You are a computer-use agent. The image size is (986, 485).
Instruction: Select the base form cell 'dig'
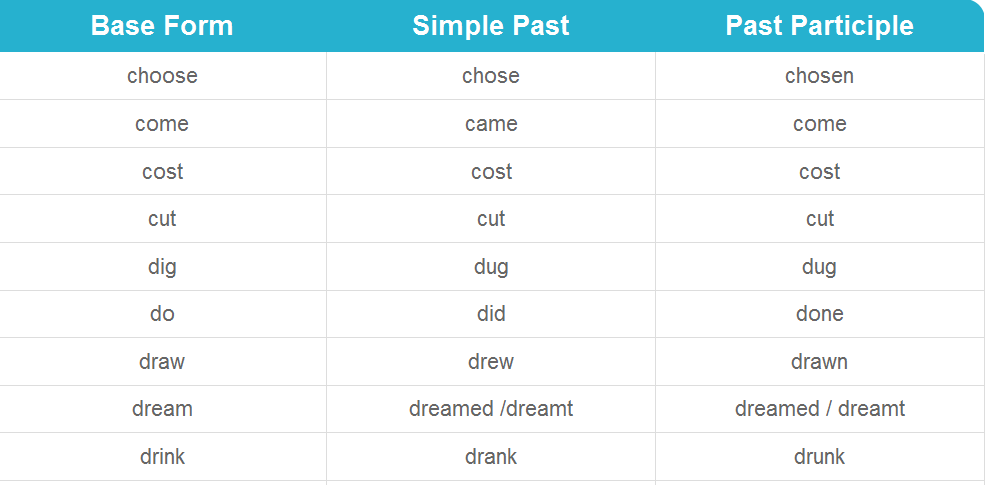[162, 266]
